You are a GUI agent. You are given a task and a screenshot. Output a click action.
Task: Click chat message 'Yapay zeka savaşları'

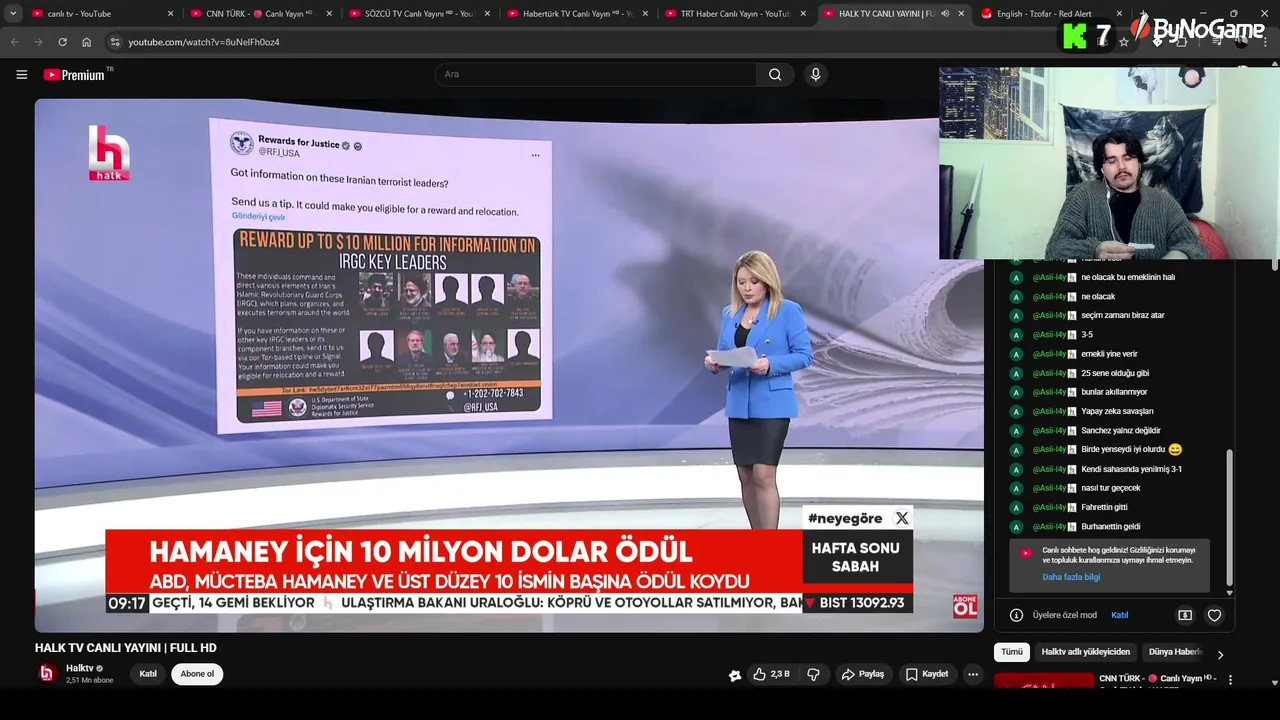[x=1117, y=411]
